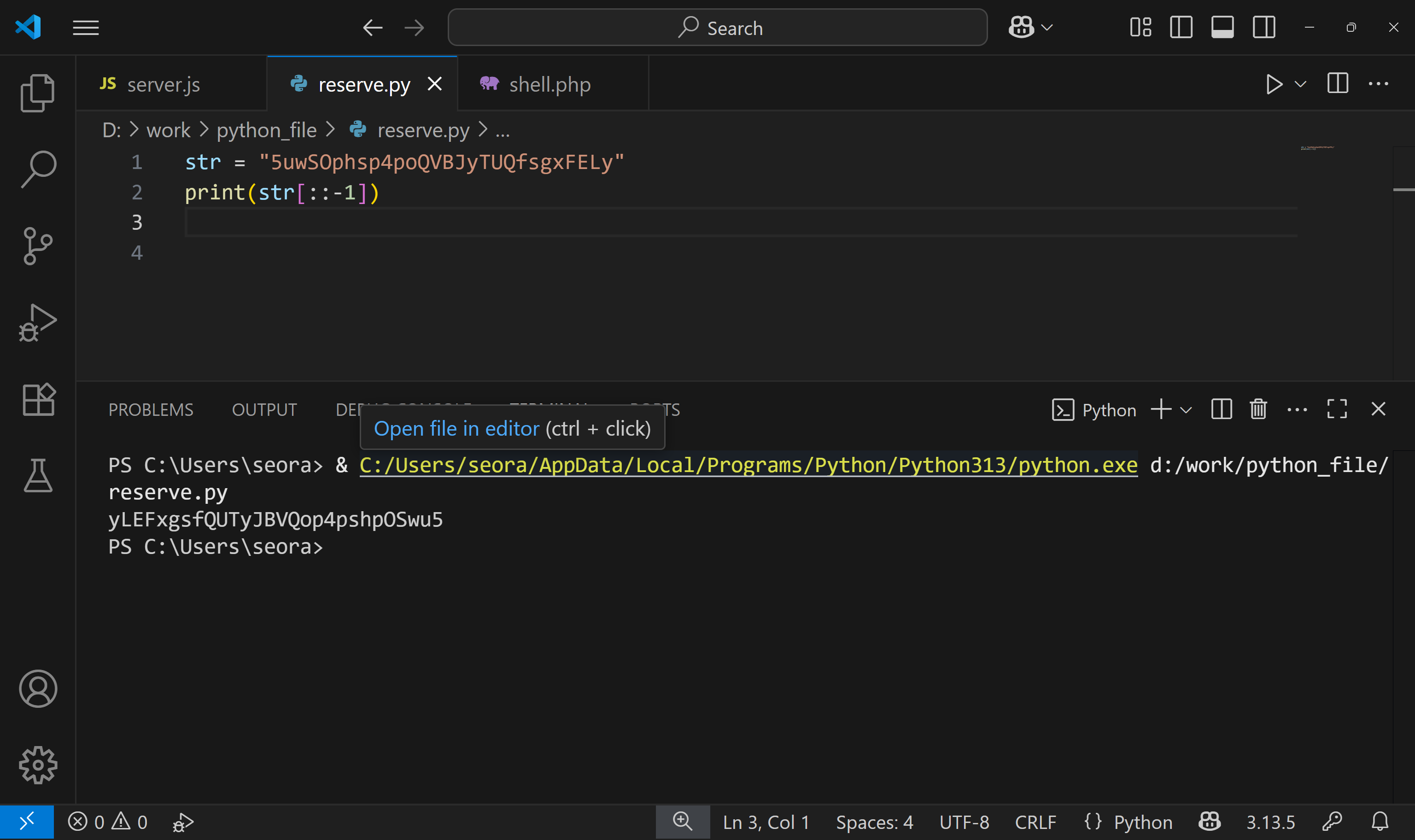This screenshot has width=1415, height=840.
Task: Toggle the primary side bar layout button
Action: point(1181,27)
